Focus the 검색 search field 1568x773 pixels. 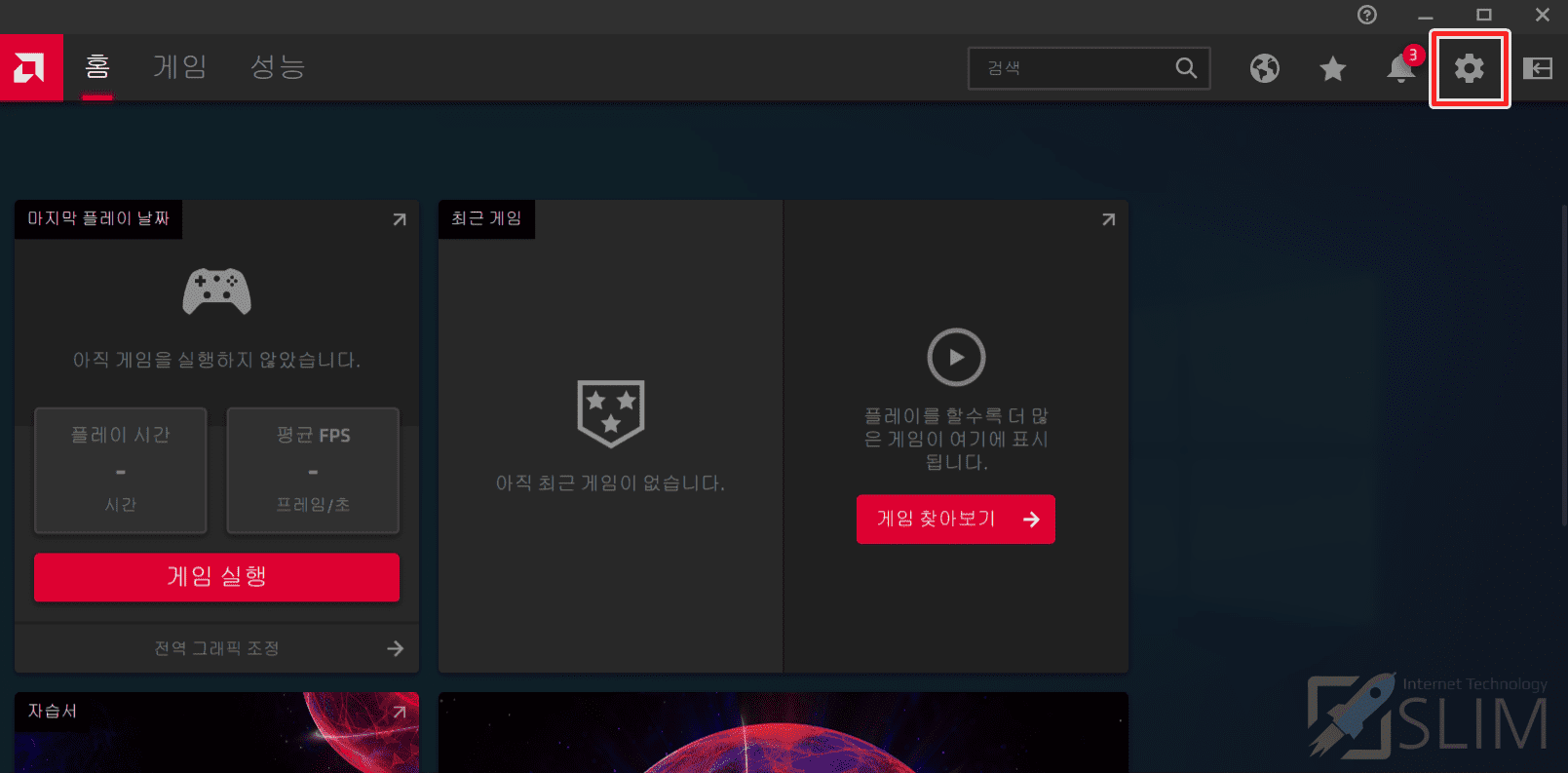coord(1089,68)
